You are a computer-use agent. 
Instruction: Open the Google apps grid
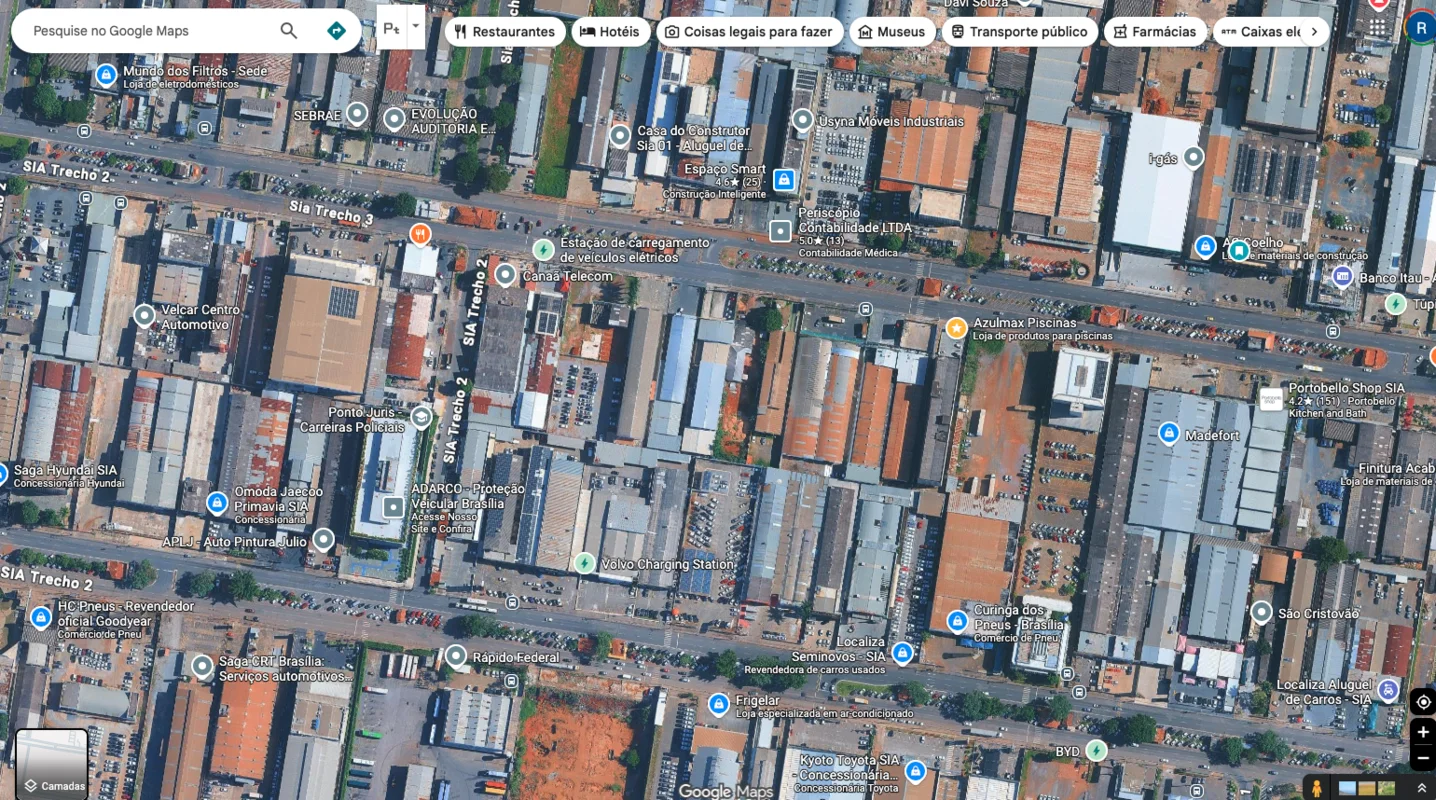[1378, 28]
